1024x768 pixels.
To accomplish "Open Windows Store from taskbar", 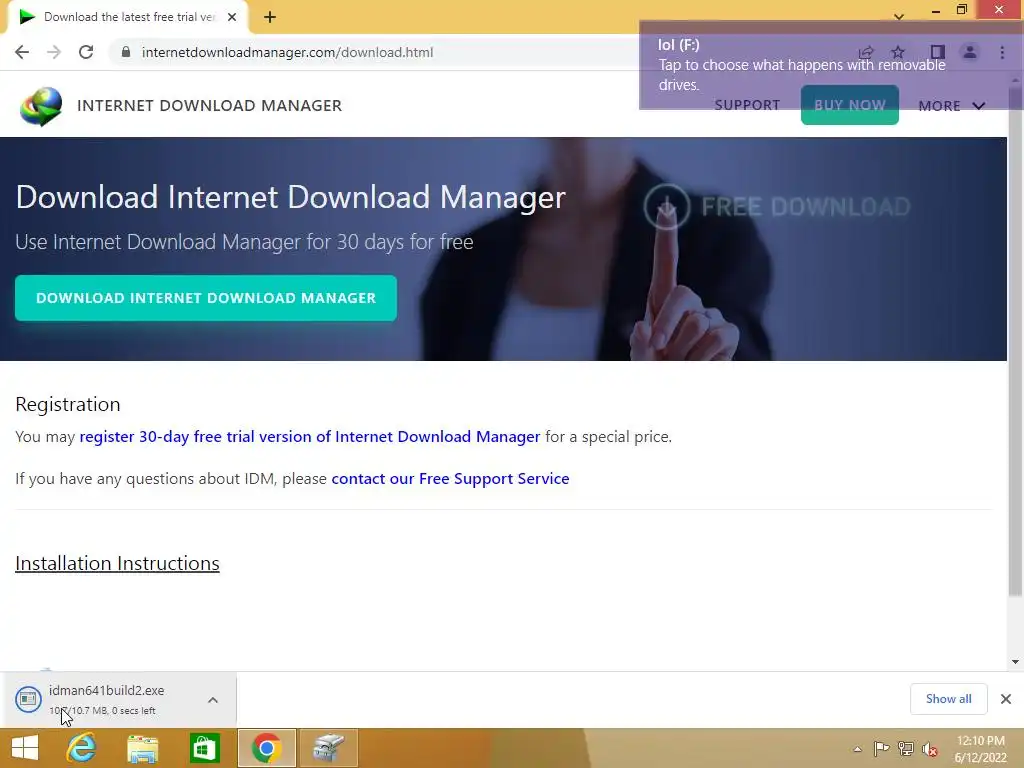I will coord(204,748).
